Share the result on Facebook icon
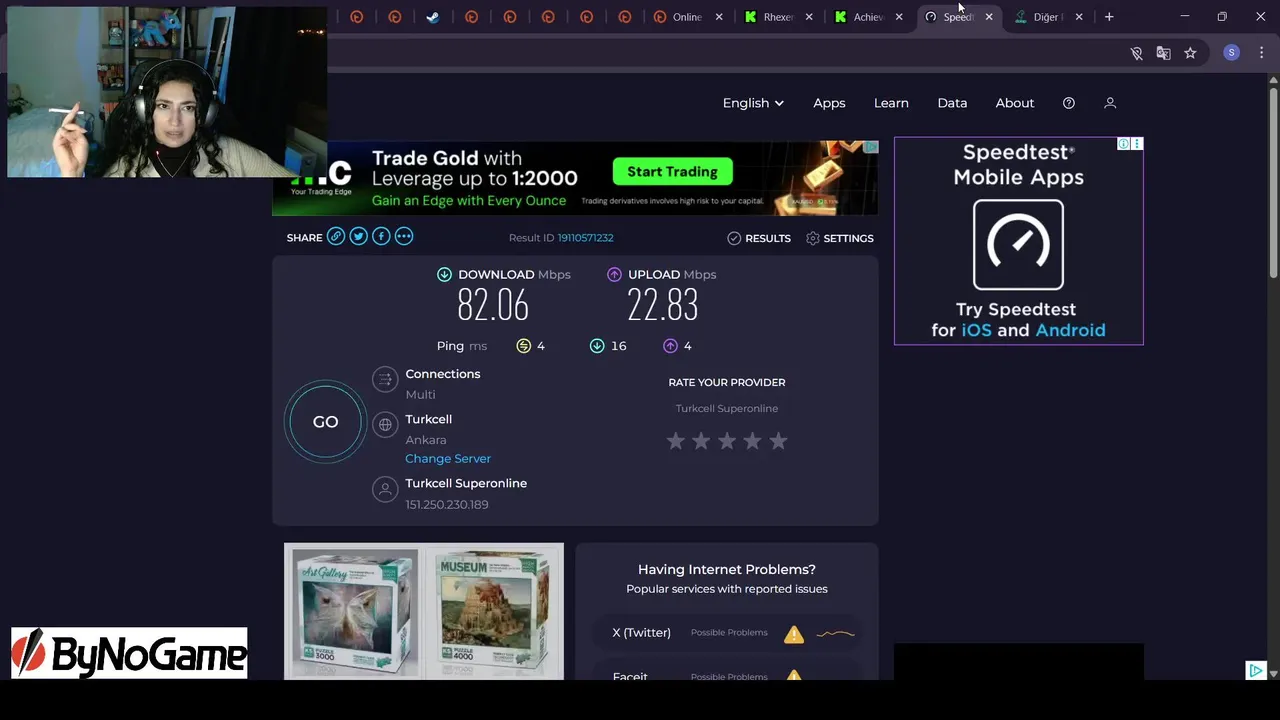This screenshot has height=720, width=1280. tap(381, 237)
